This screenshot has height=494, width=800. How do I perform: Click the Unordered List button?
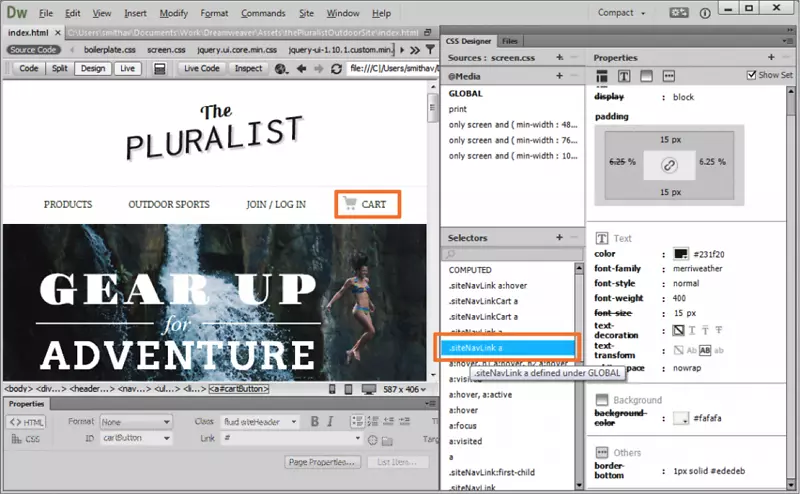coord(357,422)
